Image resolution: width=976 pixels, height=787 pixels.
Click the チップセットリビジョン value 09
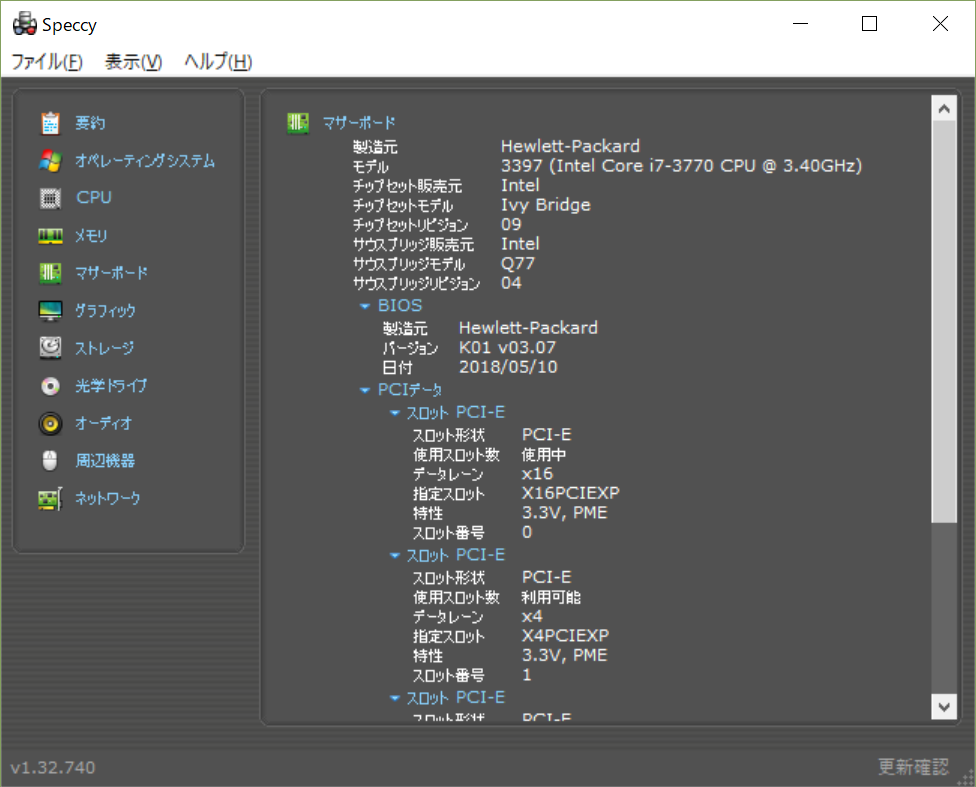click(x=511, y=224)
